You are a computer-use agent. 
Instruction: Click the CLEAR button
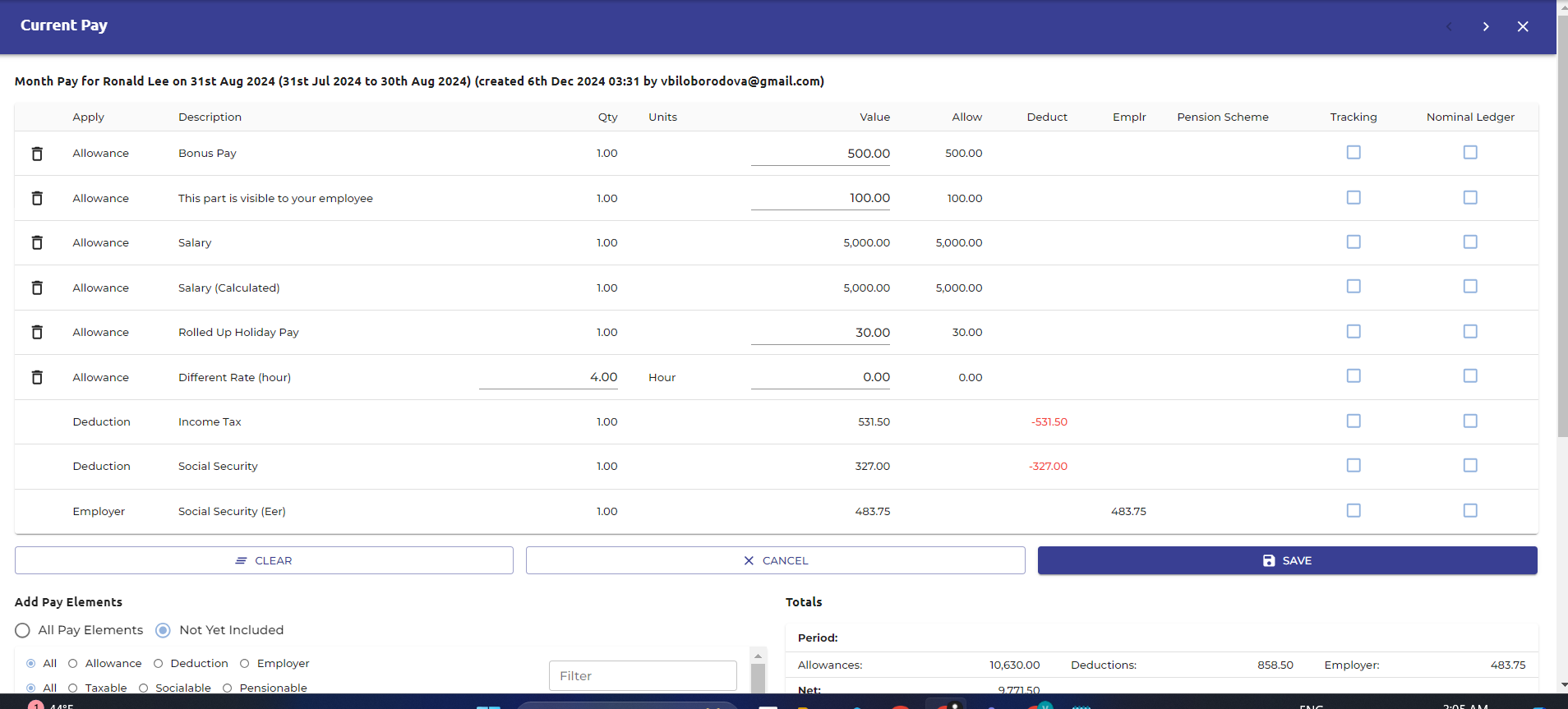(264, 560)
